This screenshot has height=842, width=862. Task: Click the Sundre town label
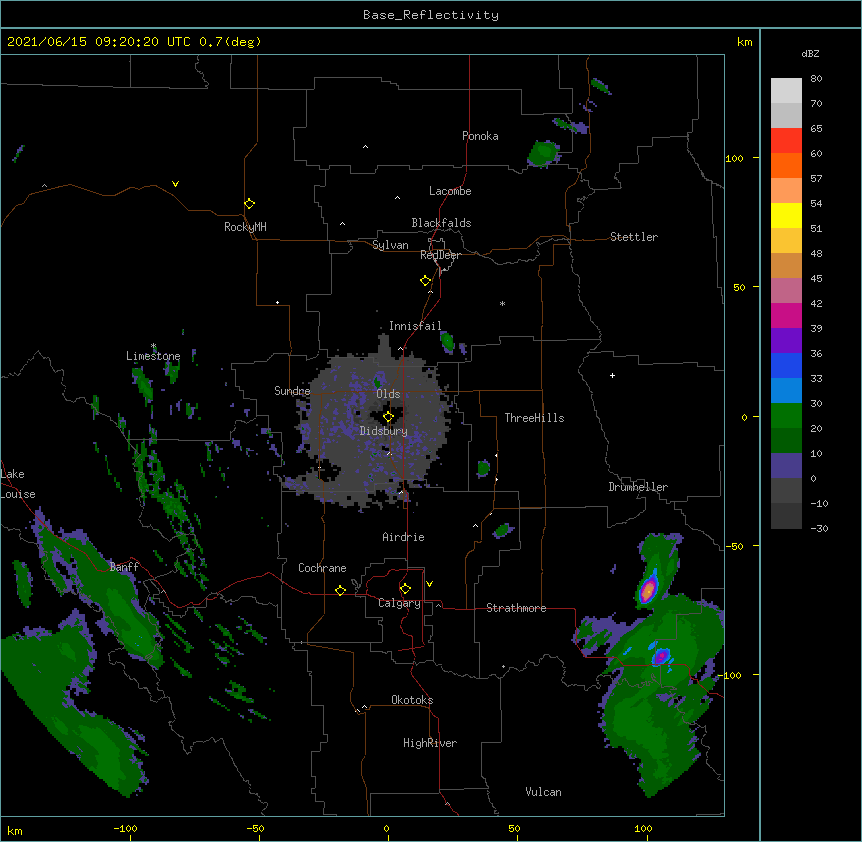pyautogui.click(x=292, y=391)
